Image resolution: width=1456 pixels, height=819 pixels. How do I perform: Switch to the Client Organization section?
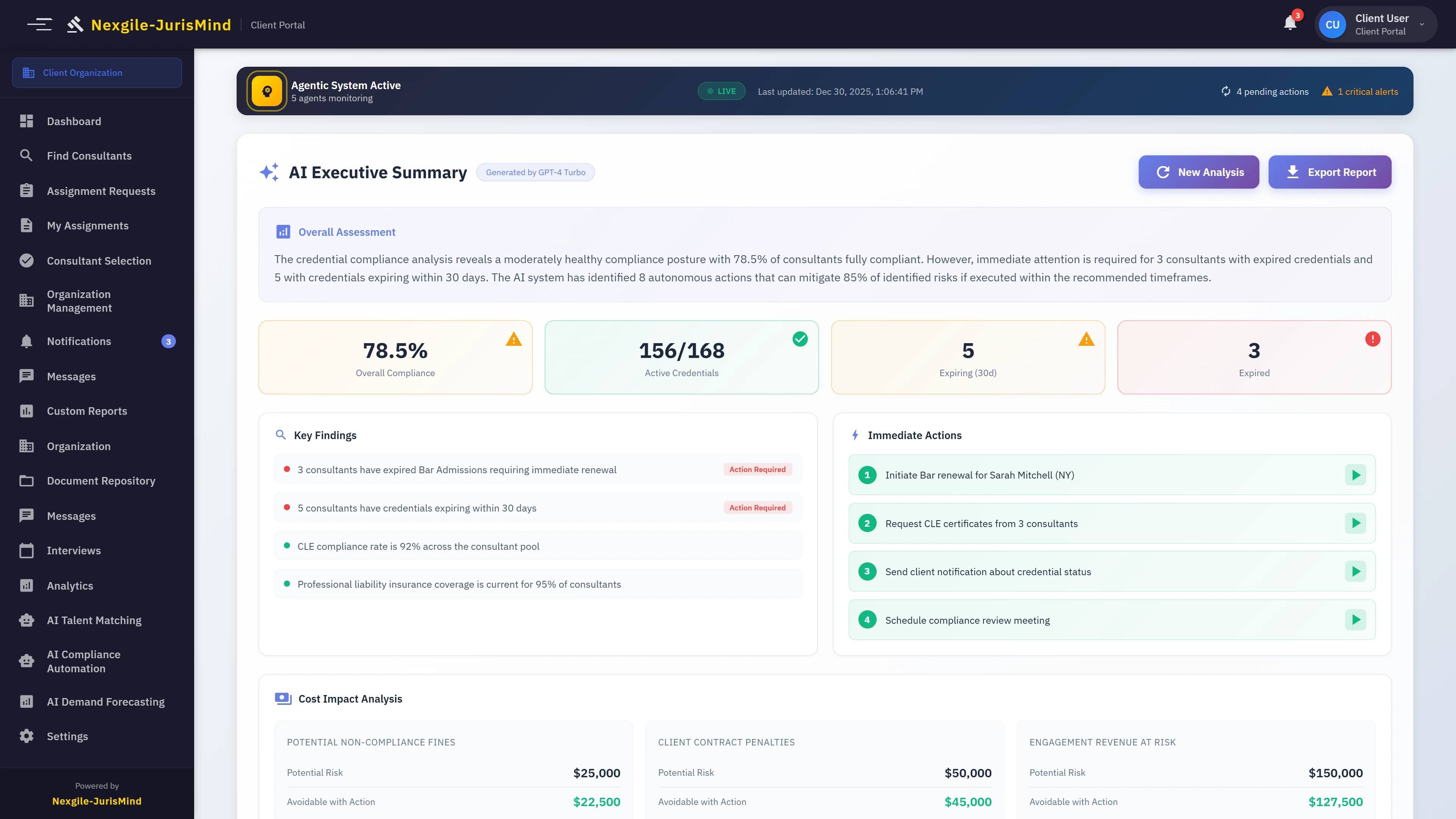83,72
